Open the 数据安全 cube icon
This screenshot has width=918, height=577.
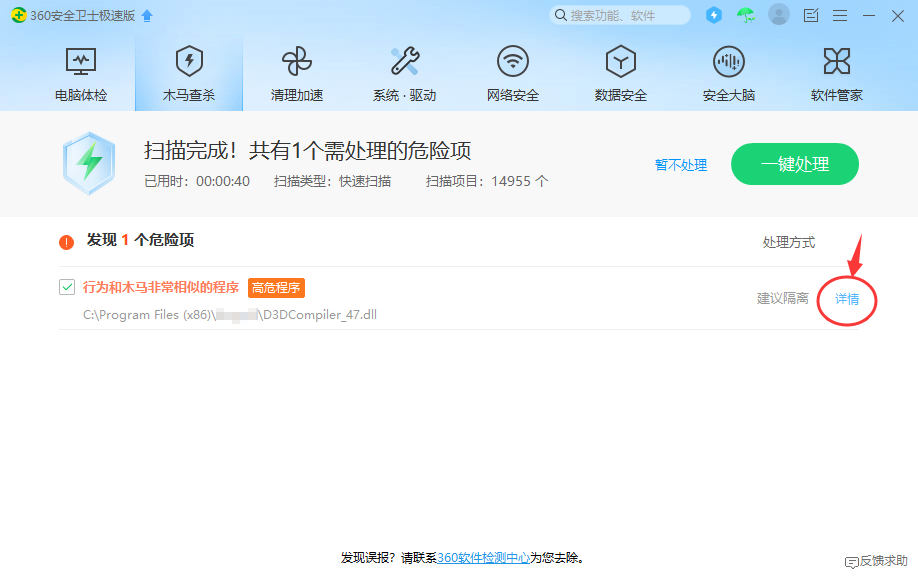(x=621, y=62)
